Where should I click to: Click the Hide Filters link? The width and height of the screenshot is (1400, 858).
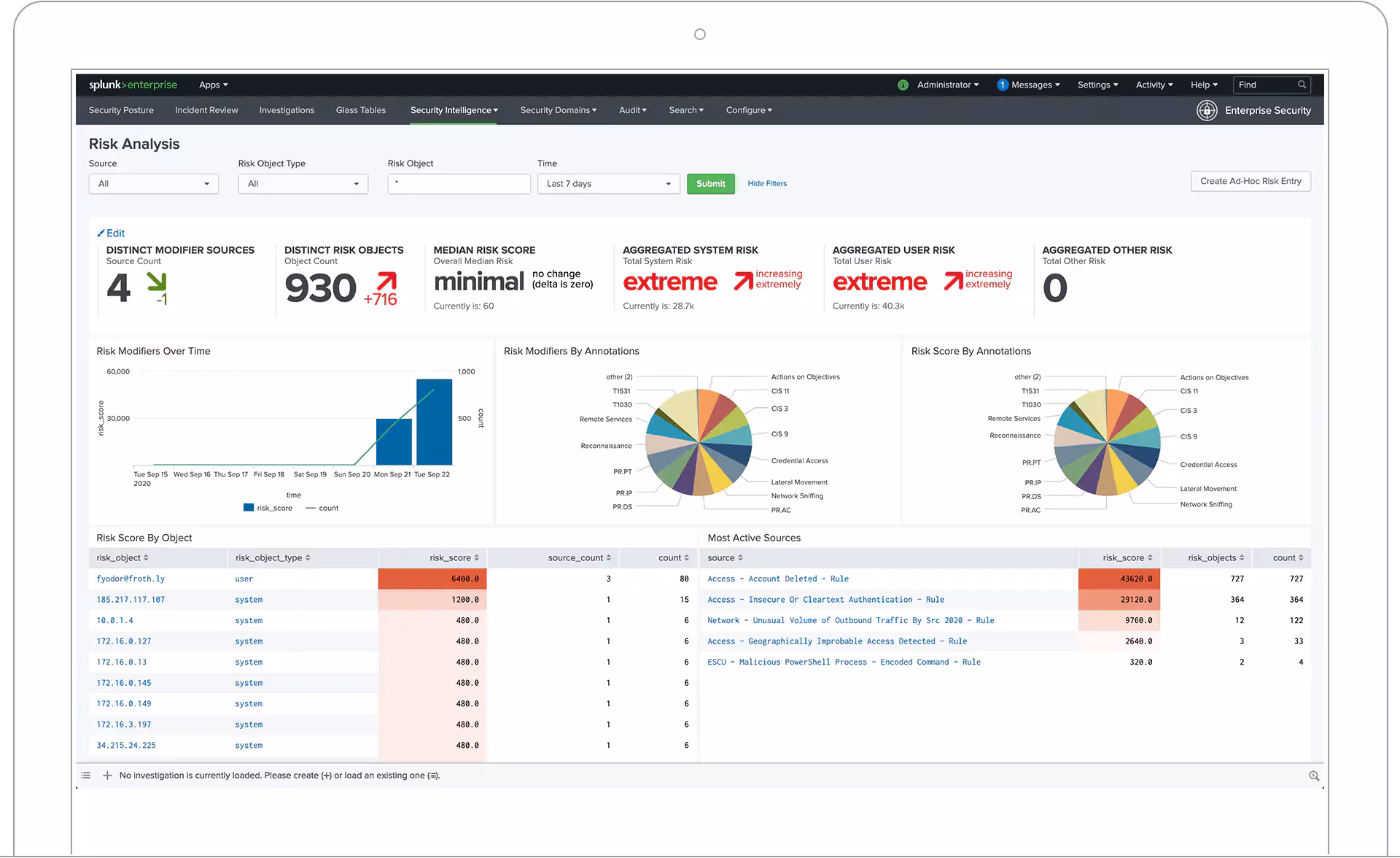click(x=767, y=184)
